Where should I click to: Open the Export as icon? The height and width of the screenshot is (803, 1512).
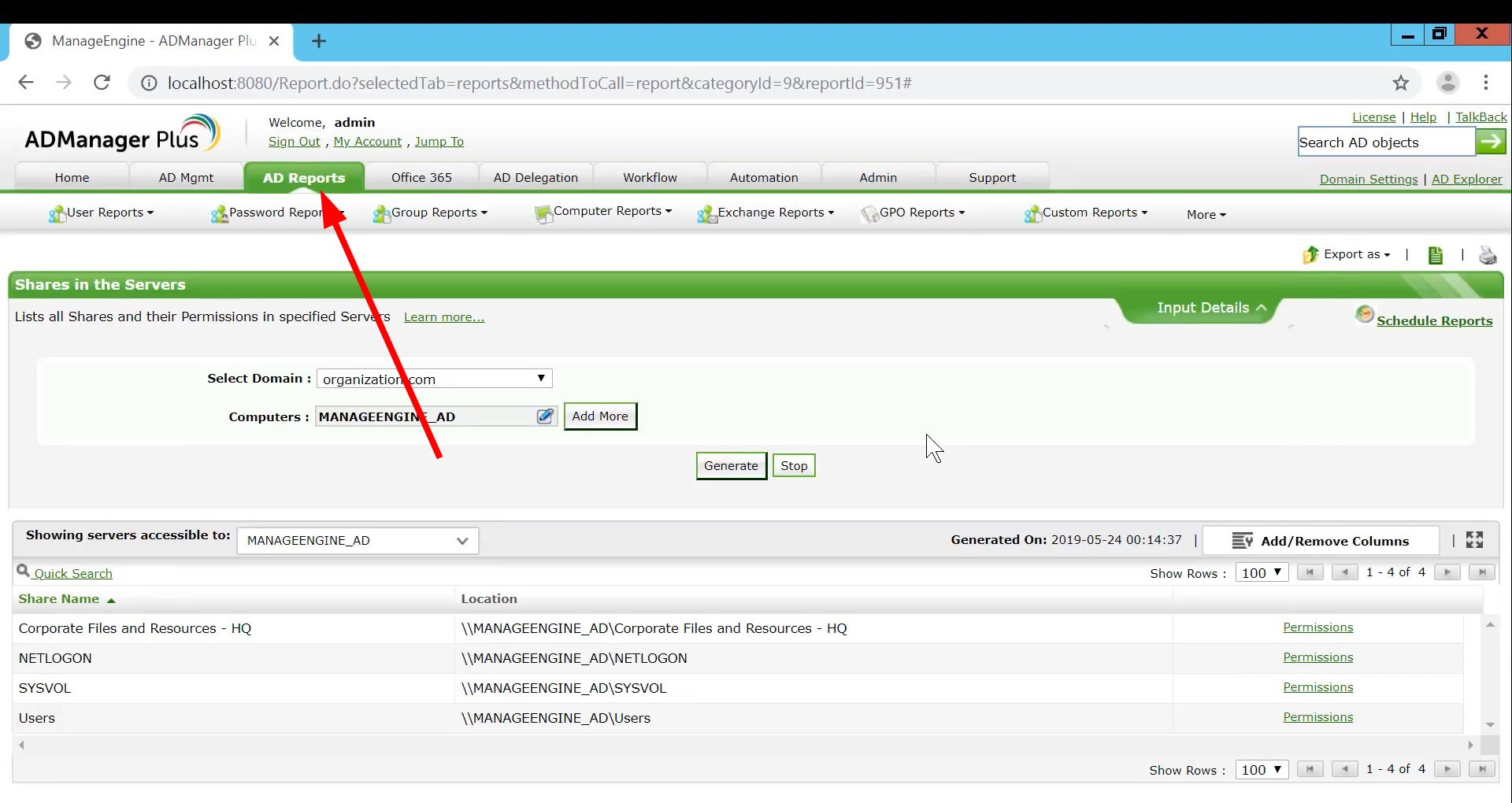(x=1310, y=254)
